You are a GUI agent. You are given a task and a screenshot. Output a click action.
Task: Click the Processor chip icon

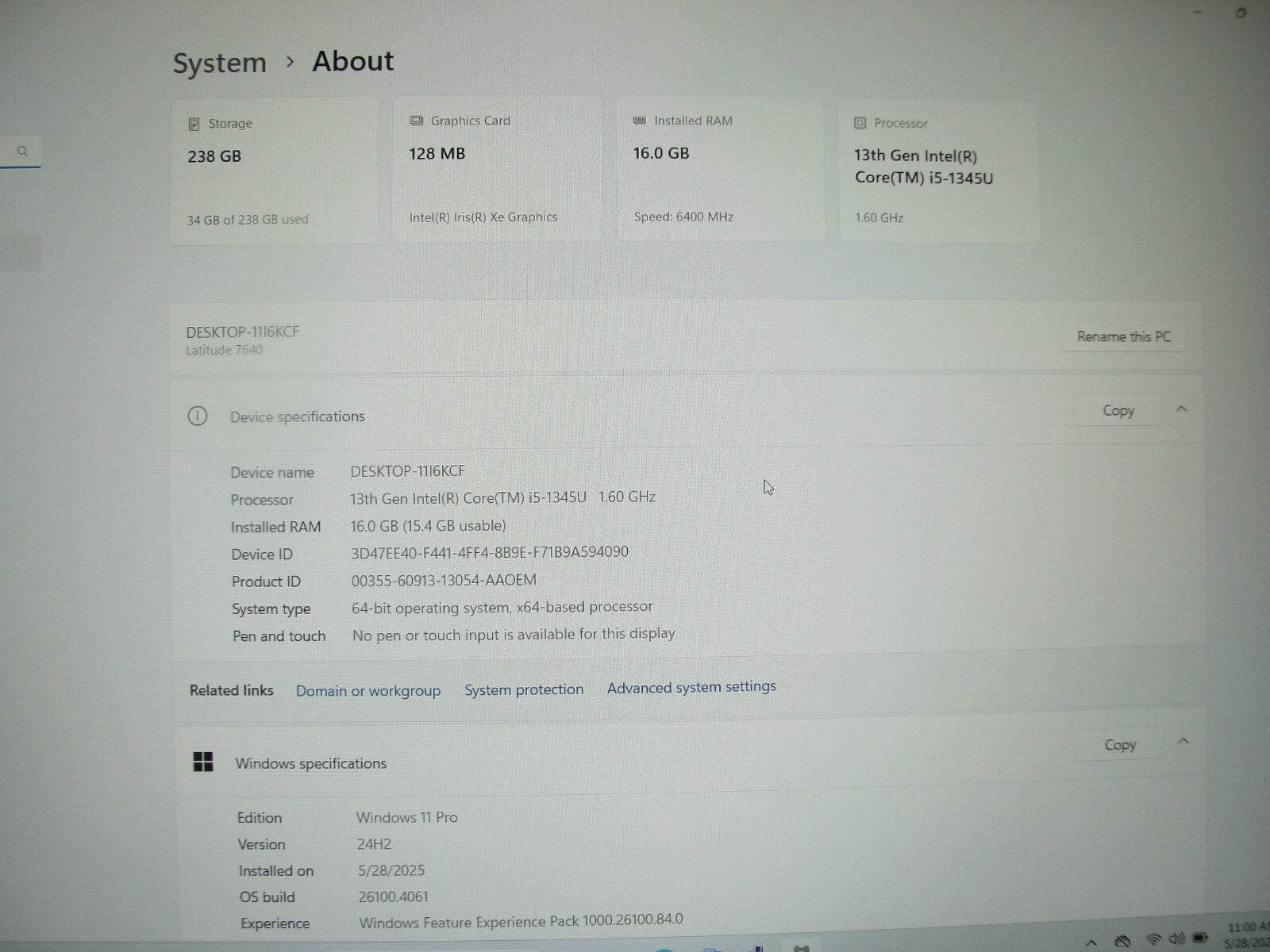(x=860, y=123)
